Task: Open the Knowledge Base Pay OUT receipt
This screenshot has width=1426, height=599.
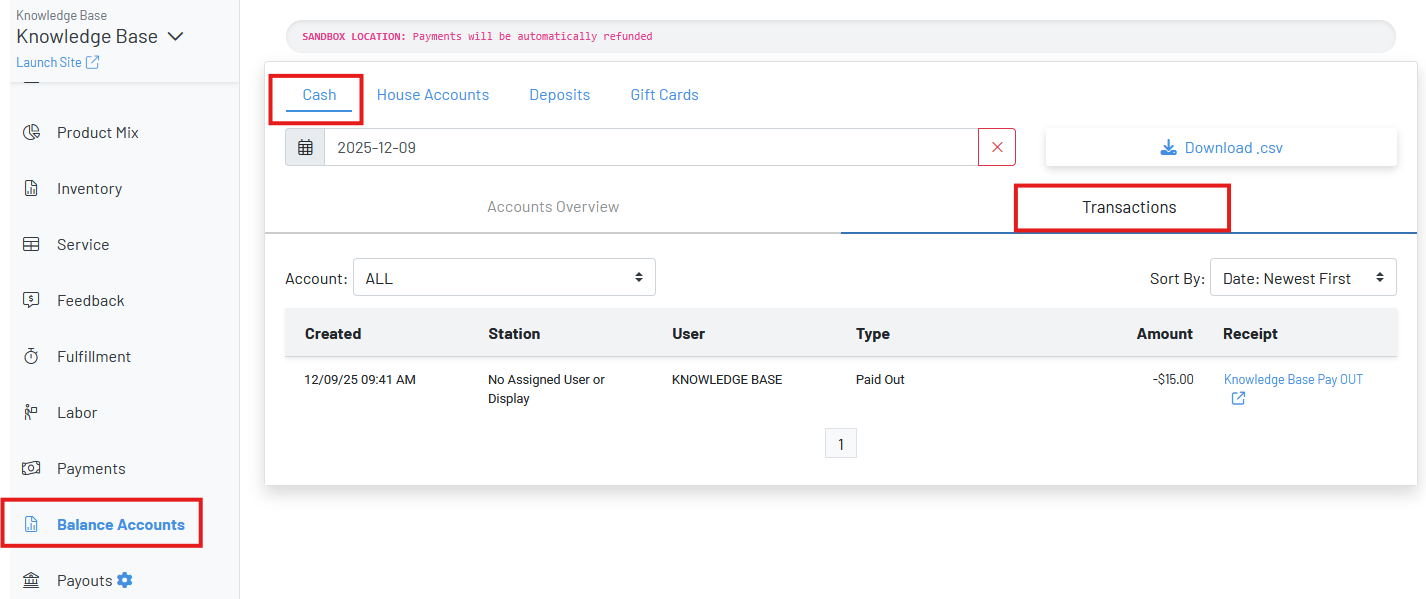Action: pos(1292,380)
